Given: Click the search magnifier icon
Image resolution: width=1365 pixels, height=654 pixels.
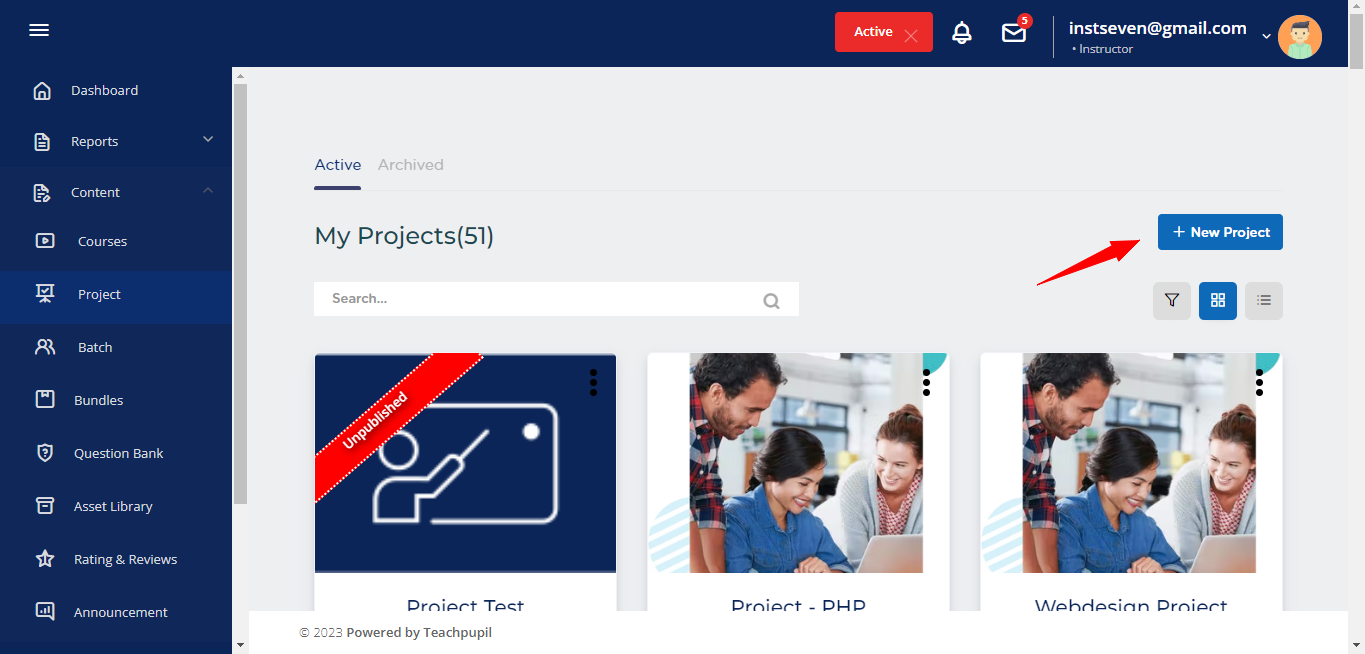Looking at the screenshot, I should coord(771,300).
